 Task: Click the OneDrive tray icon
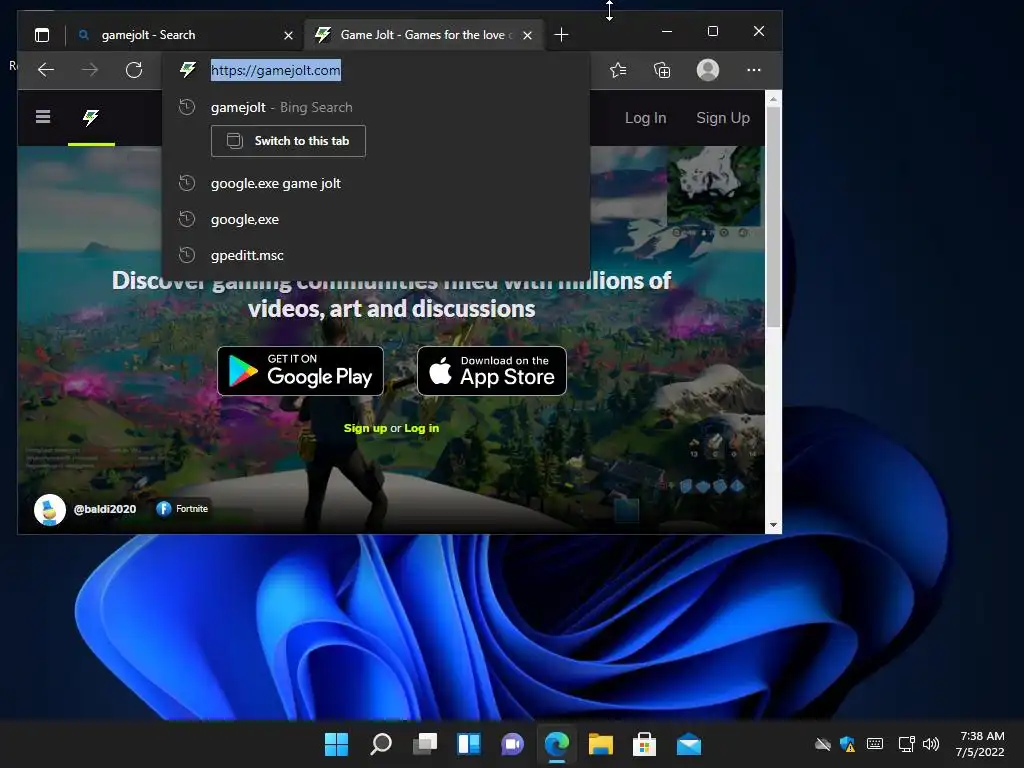tap(823, 744)
